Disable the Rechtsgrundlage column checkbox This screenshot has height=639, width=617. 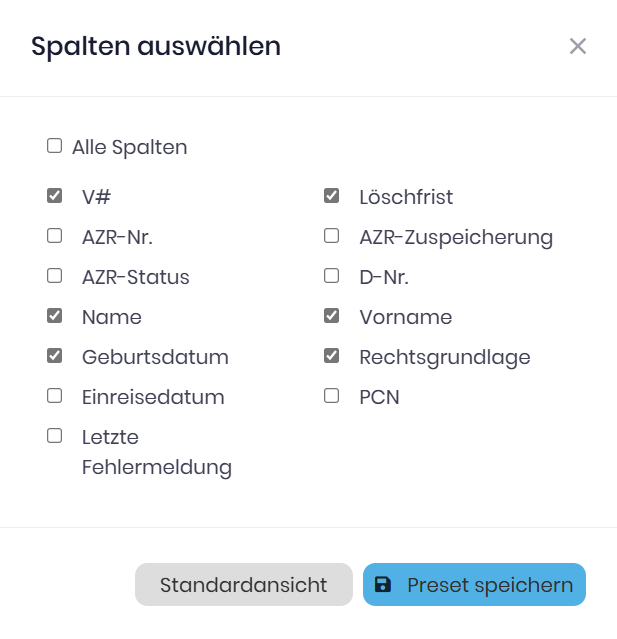332,356
